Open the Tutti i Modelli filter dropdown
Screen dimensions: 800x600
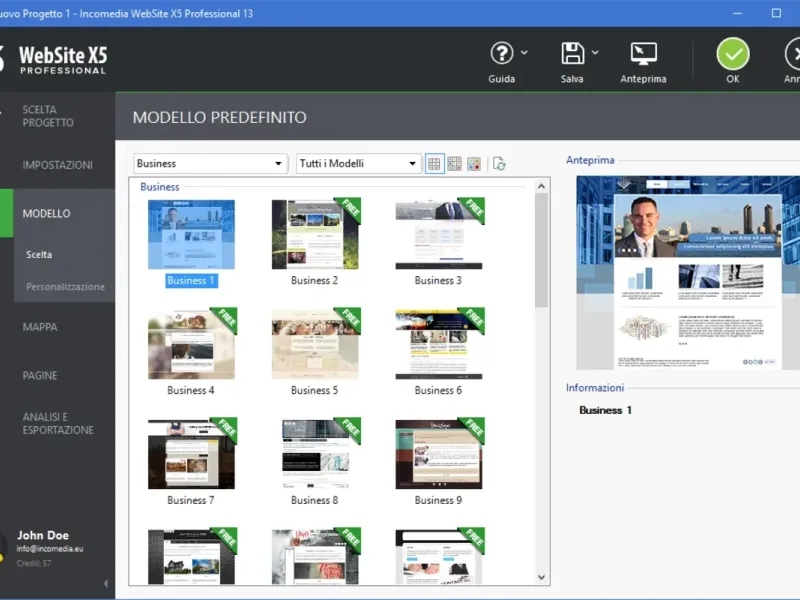pyautogui.click(x=359, y=164)
